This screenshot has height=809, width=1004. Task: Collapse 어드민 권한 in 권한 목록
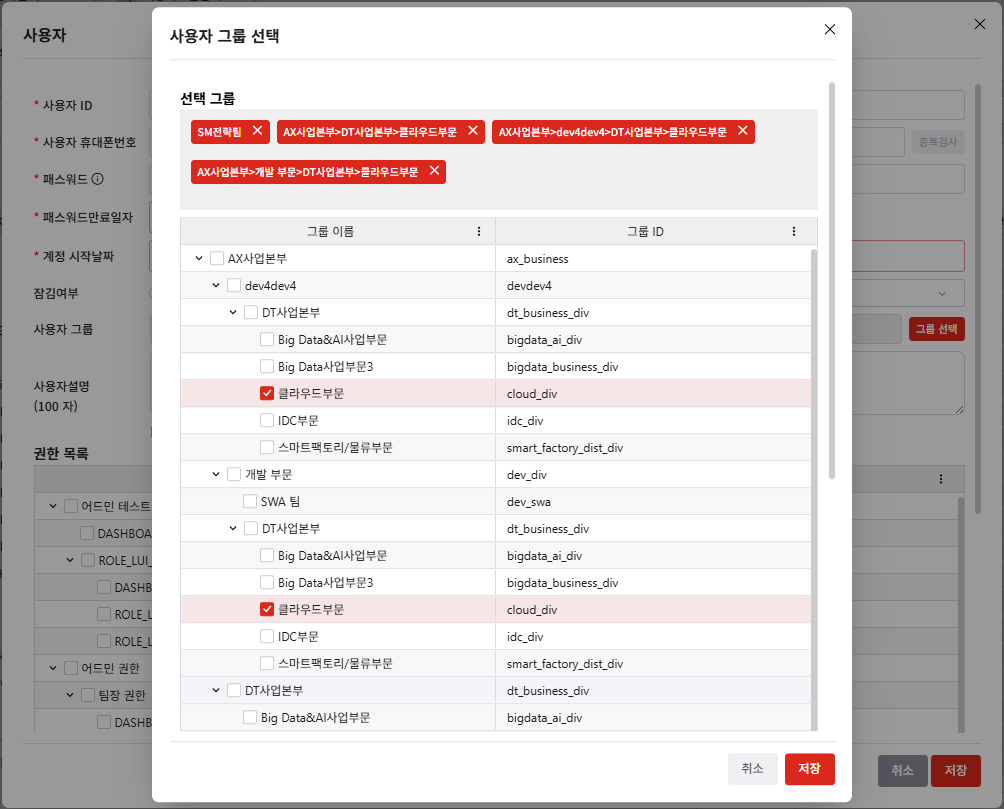53,668
